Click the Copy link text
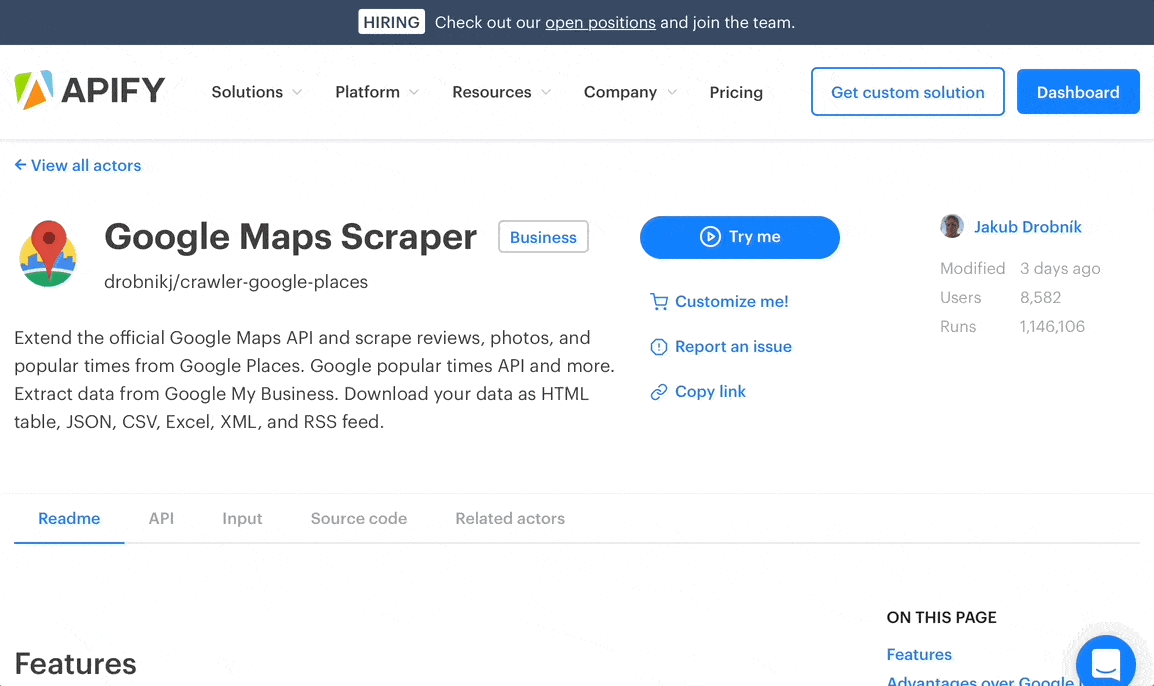 click(710, 392)
